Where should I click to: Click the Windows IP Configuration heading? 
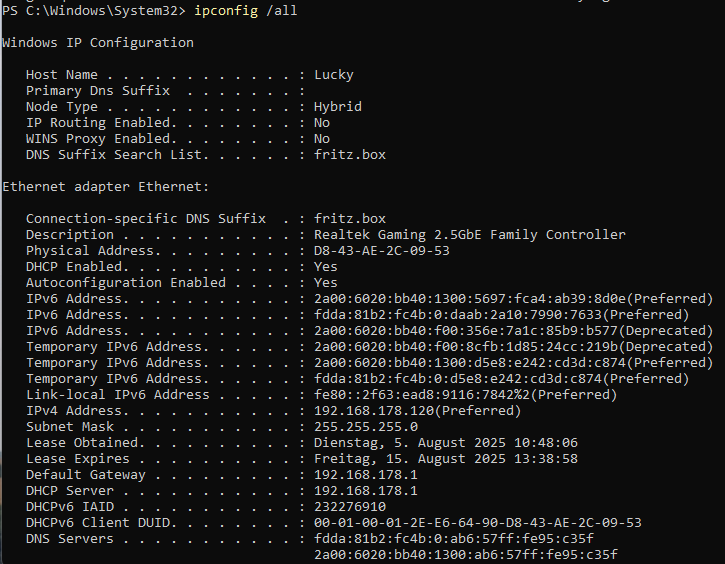pyautogui.click(x=98, y=43)
